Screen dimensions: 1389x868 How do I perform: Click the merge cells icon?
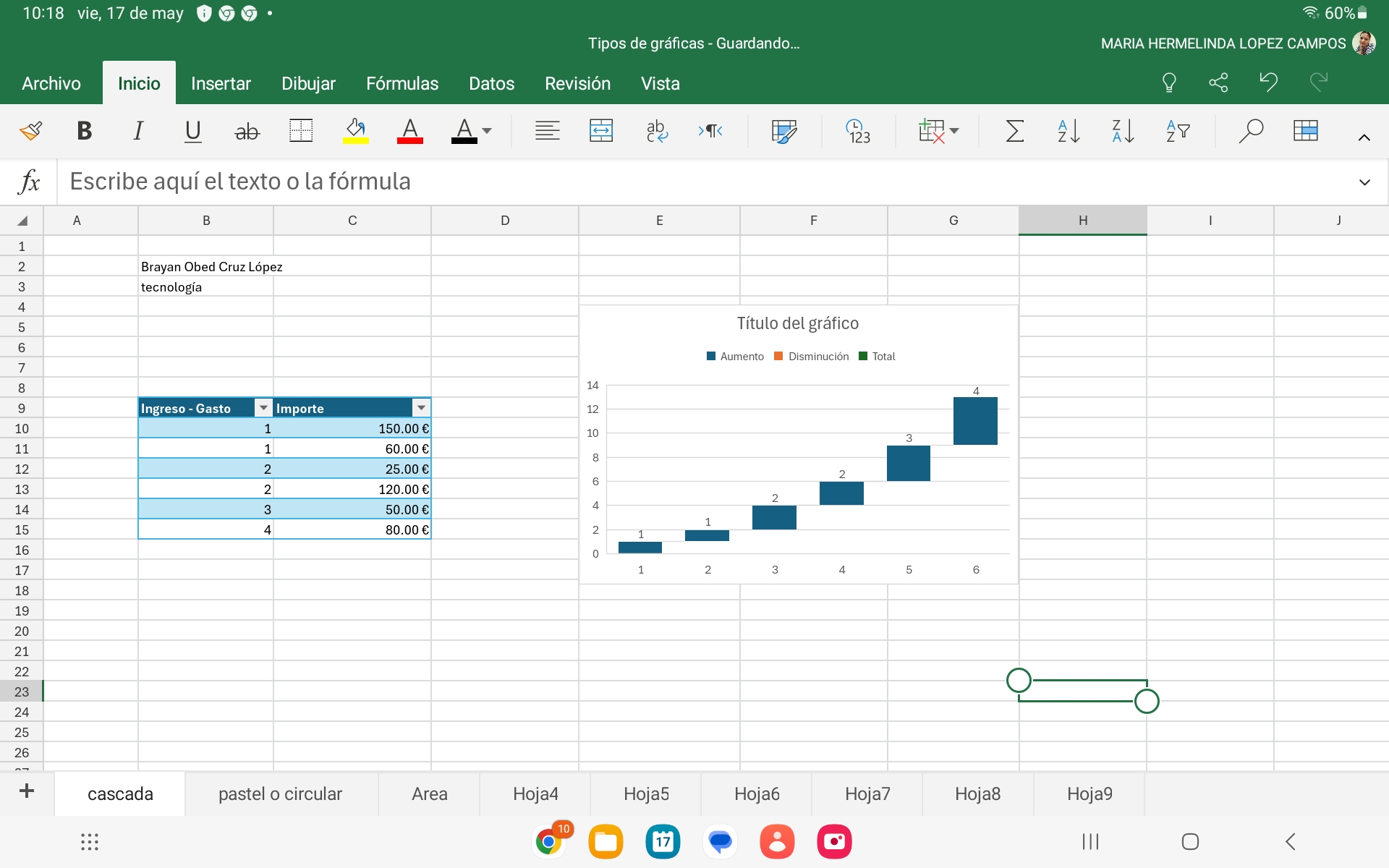[600, 131]
